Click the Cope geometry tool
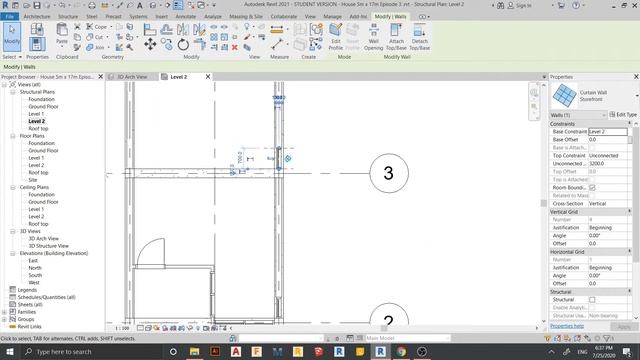This screenshot has height=360, width=640. (97, 27)
